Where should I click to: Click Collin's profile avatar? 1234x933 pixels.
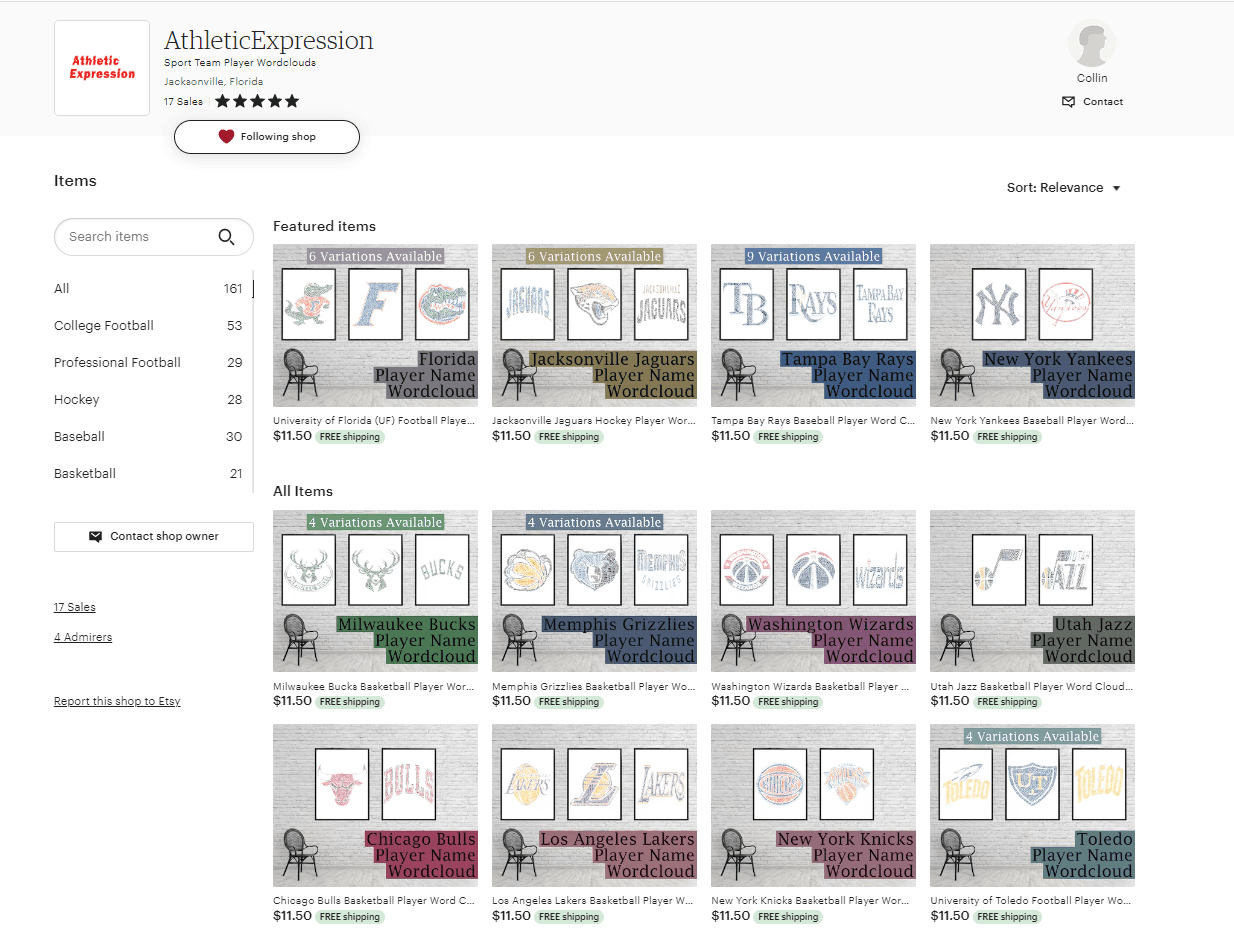point(1092,44)
